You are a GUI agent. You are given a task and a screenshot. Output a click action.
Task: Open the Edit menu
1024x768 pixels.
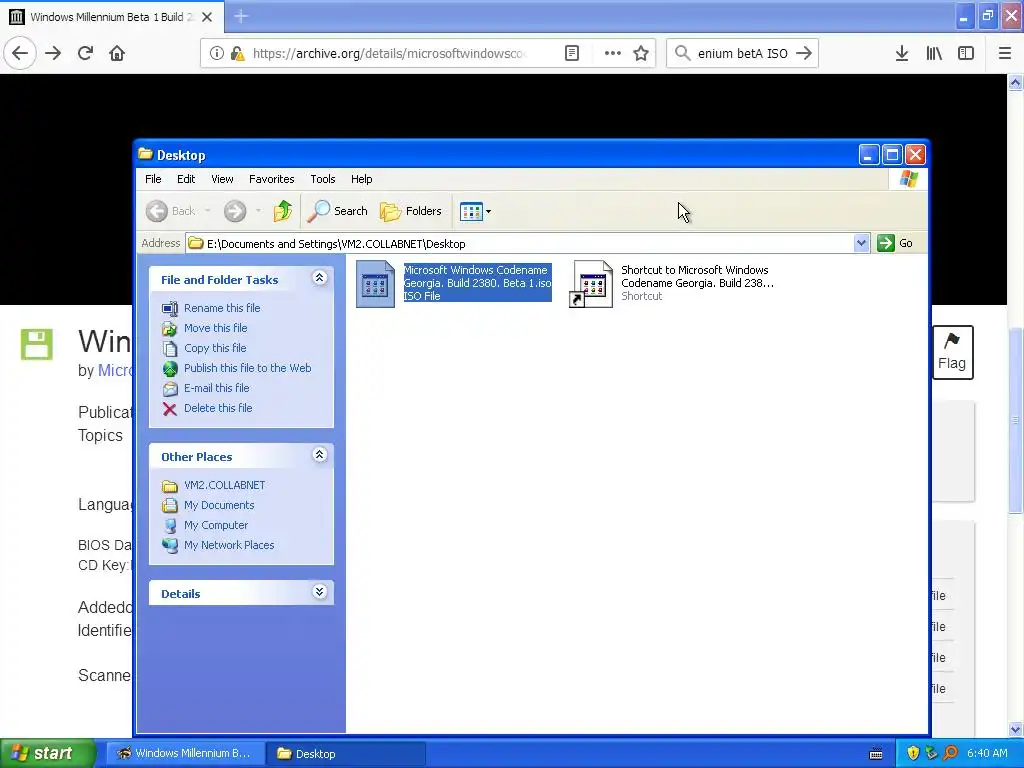tap(186, 179)
